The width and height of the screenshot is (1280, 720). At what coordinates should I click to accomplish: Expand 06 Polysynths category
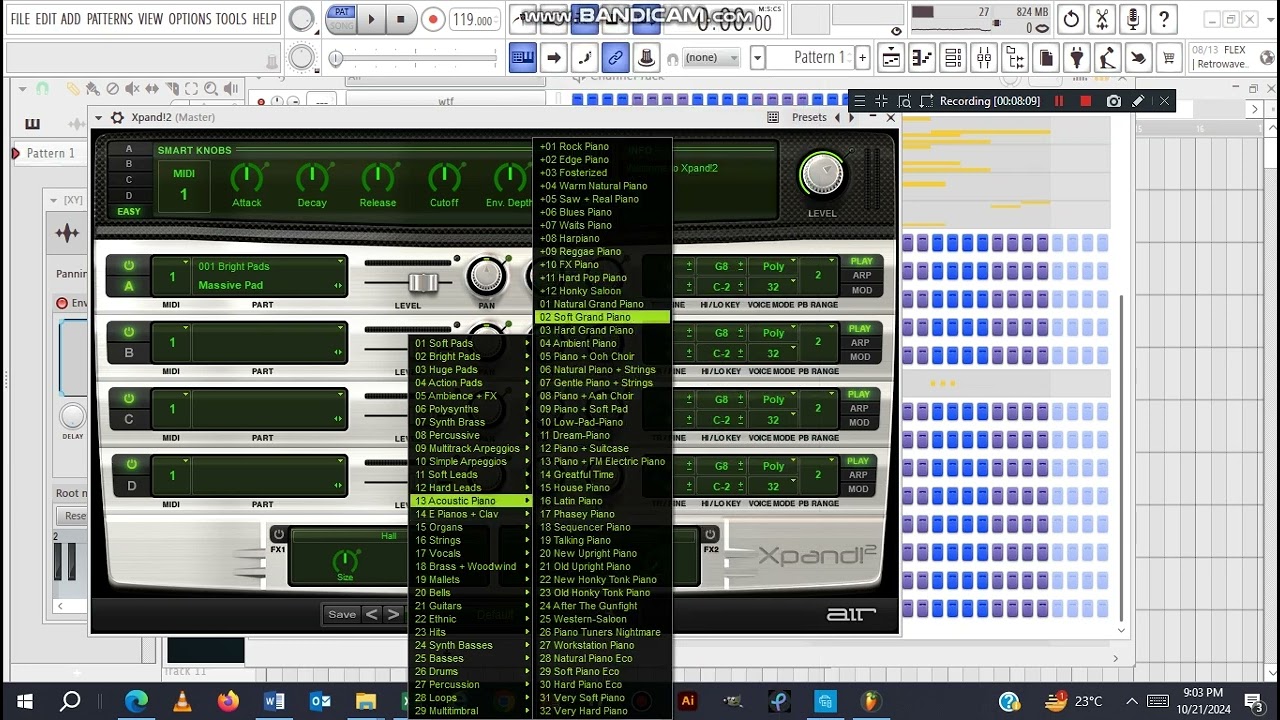coord(471,409)
